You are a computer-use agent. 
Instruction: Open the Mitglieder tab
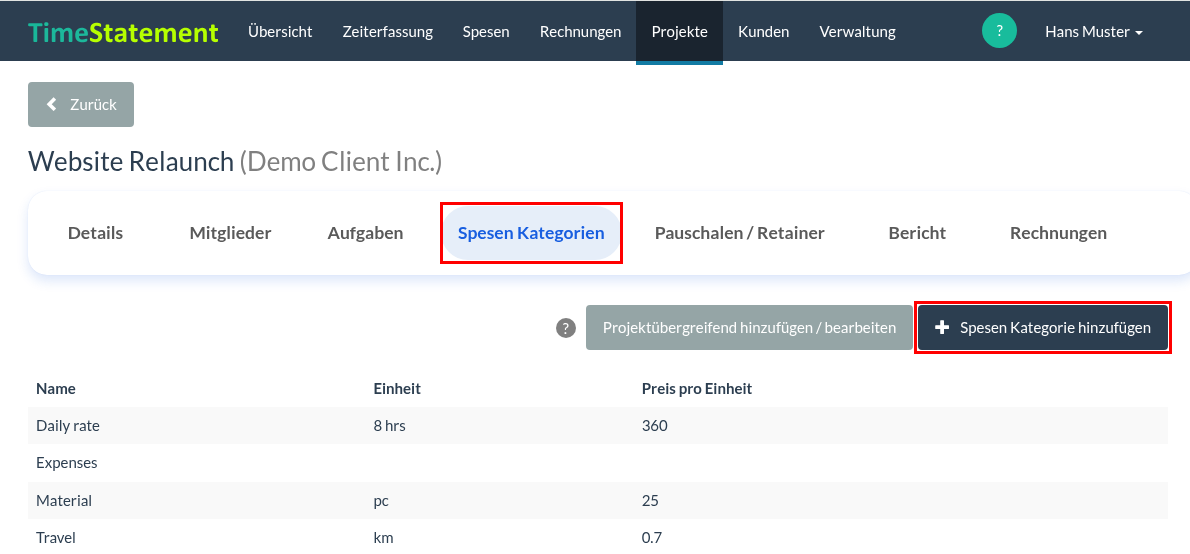tap(231, 233)
